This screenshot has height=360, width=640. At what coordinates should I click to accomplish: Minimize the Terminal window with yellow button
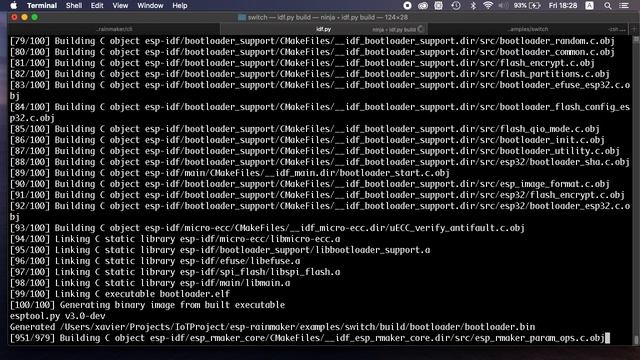click(24, 17)
